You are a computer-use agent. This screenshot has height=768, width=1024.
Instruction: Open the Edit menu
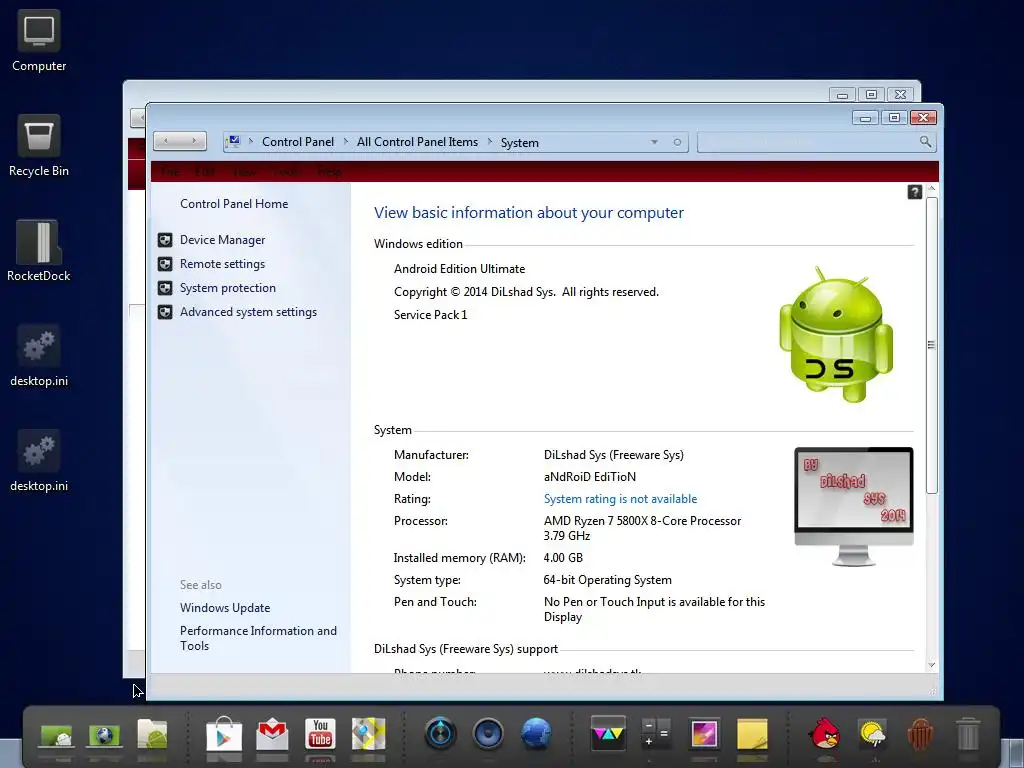pyautogui.click(x=204, y=172)
